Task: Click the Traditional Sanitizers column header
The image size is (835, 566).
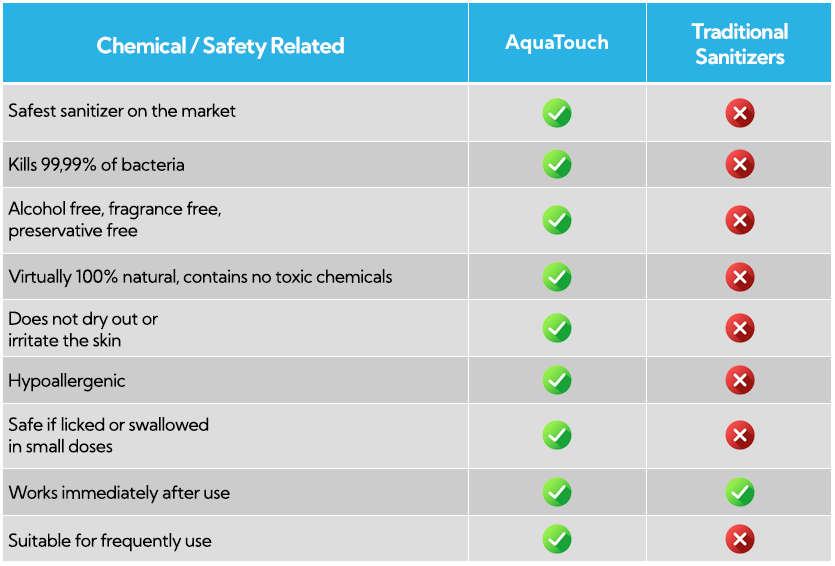Action: pos(739,44)
